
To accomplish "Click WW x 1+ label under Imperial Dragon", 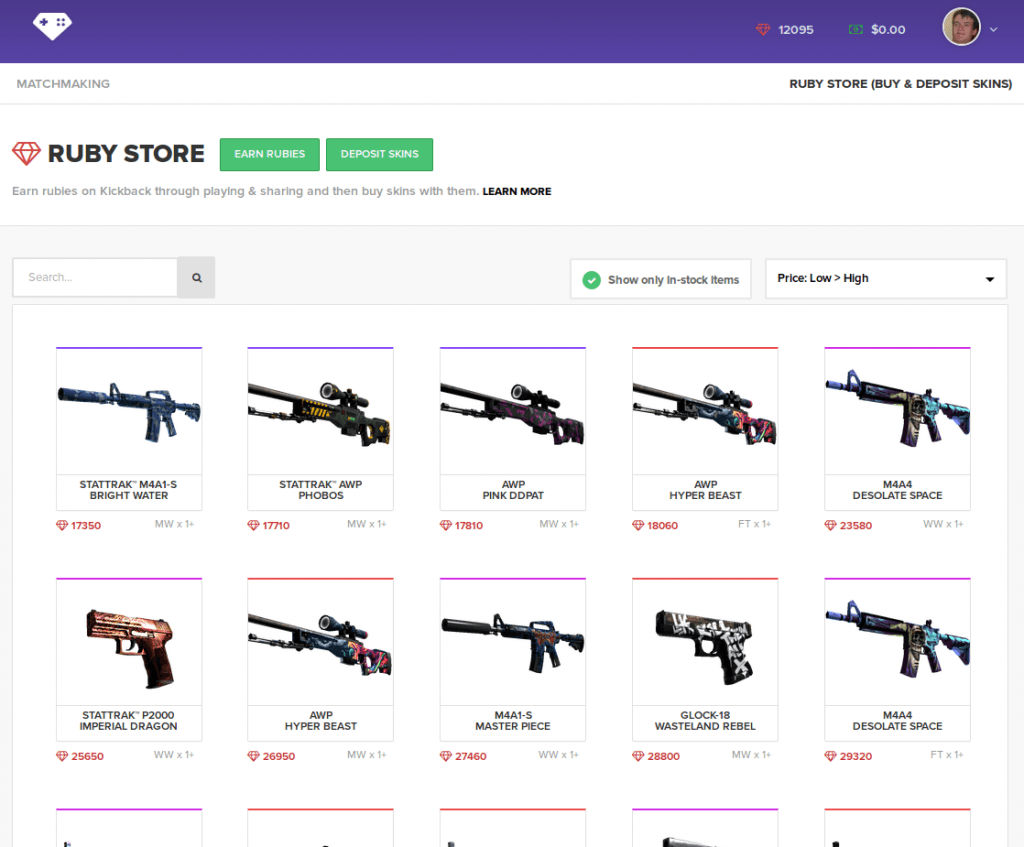I will pyautogui.click(x=174, y=754).
